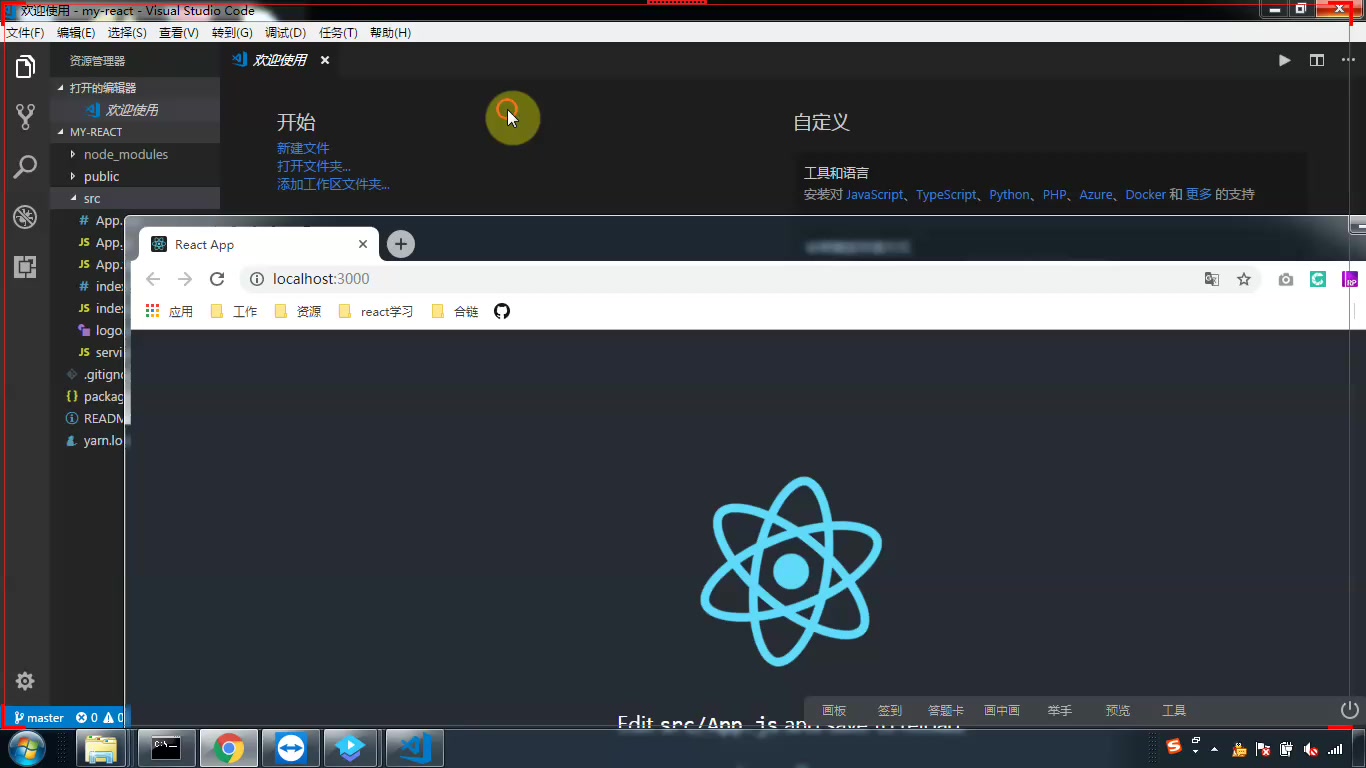1366x768 pixels.
Task: Click the errors count icon in status bar
Action: (87, 718)
